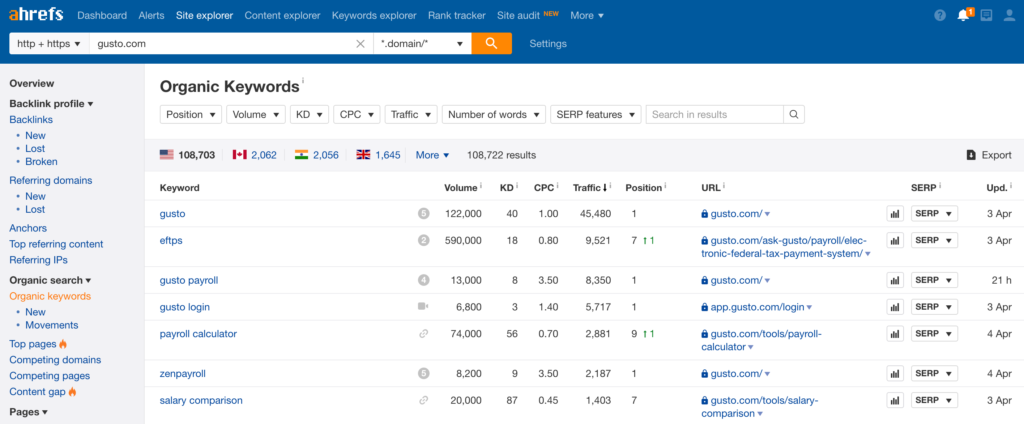Open the SERP features filter dropdown
This screenshot has height=424, width=1024.
pyautogui.click(x=596, y=114)
